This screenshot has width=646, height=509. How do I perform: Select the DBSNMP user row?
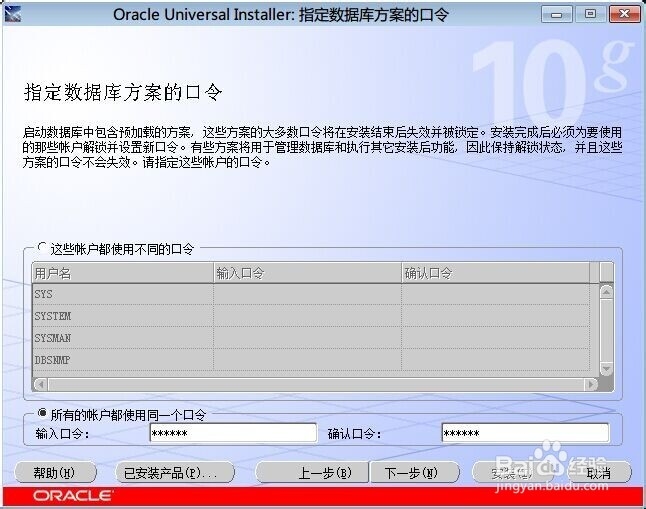pyautogui.click(x=311, y=360)
